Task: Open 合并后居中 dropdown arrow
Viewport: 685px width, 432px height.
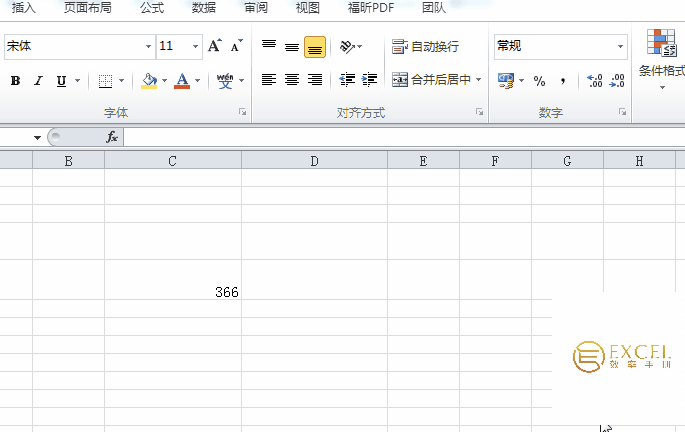Action: pos(478,80)
